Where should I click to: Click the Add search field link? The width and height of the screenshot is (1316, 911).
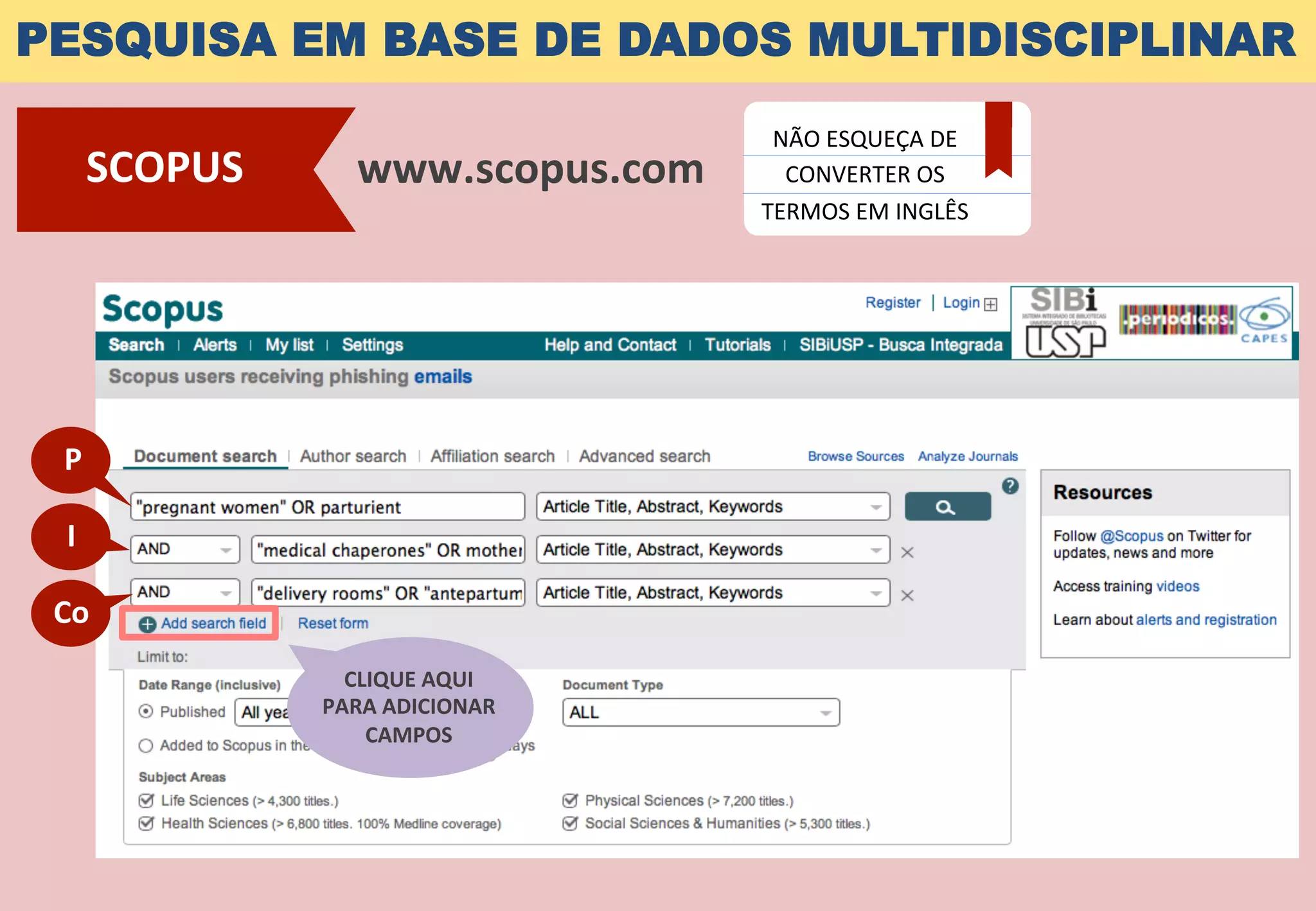coord(213,623)
